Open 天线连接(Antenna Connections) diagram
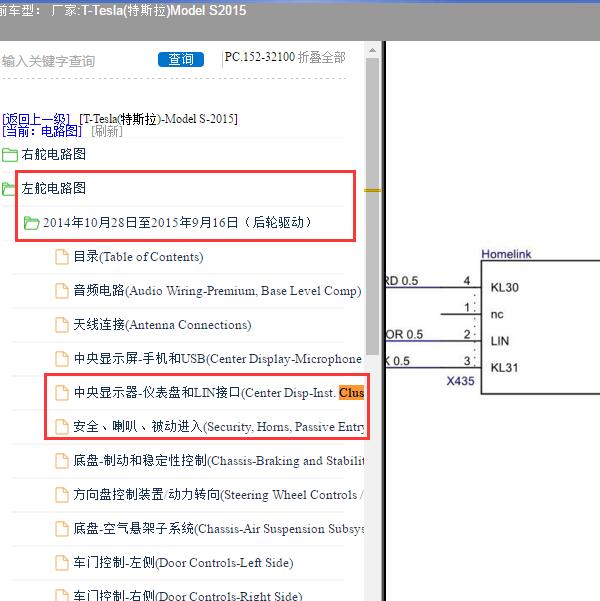The height and width of the screenshot is (601, 600). (x=162, y=325)
